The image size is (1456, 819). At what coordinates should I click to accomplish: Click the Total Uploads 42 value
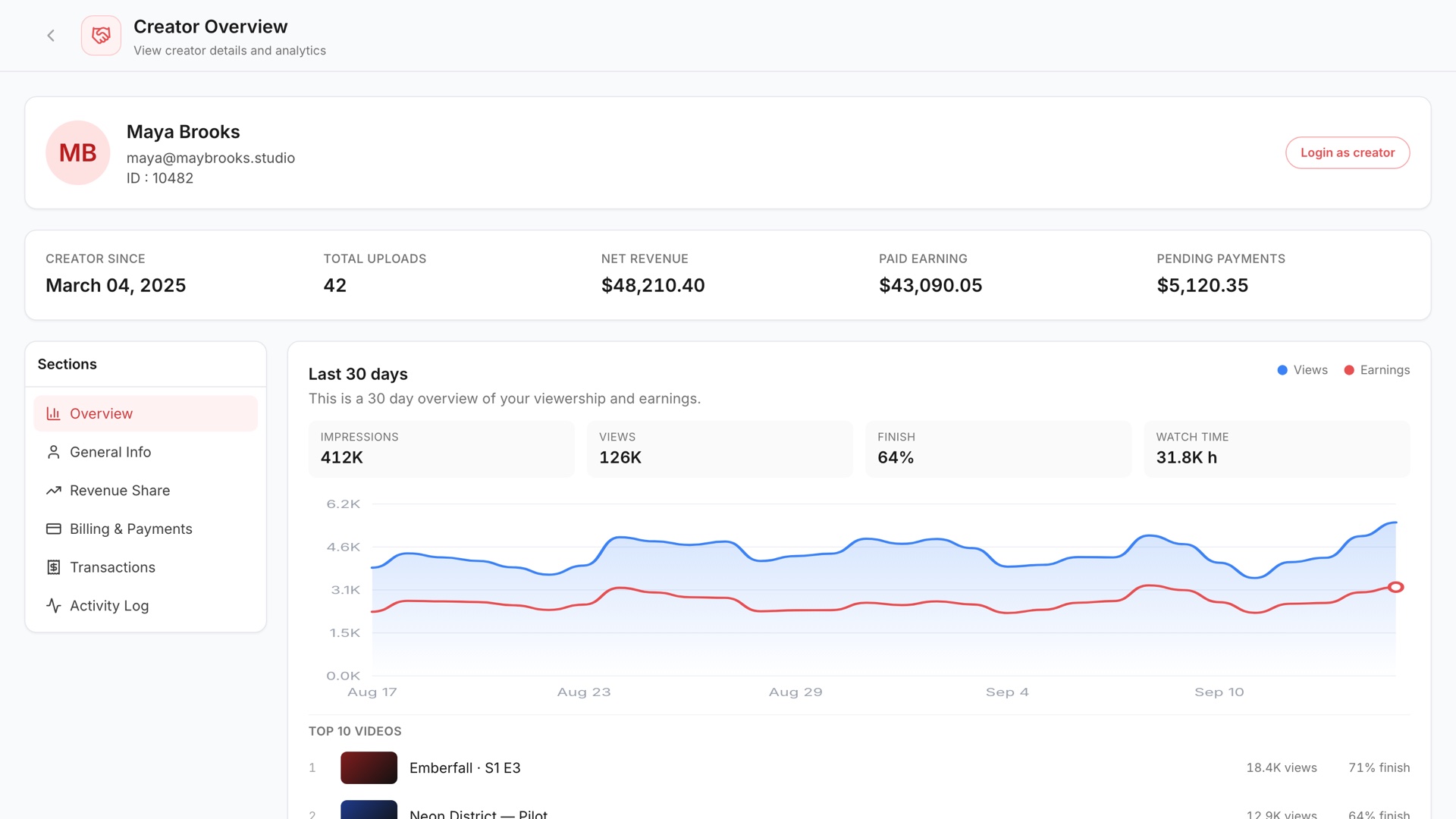pos(335,285)
